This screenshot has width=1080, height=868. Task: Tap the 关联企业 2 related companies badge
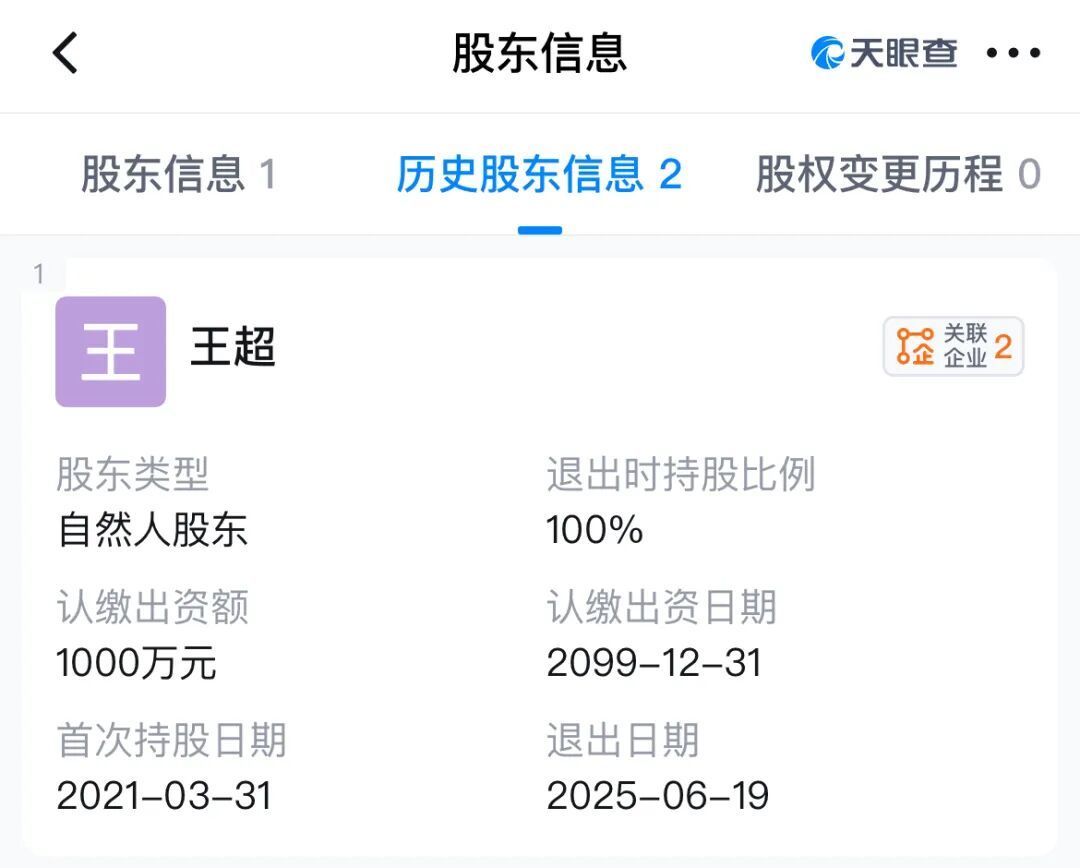pos(952,347)
